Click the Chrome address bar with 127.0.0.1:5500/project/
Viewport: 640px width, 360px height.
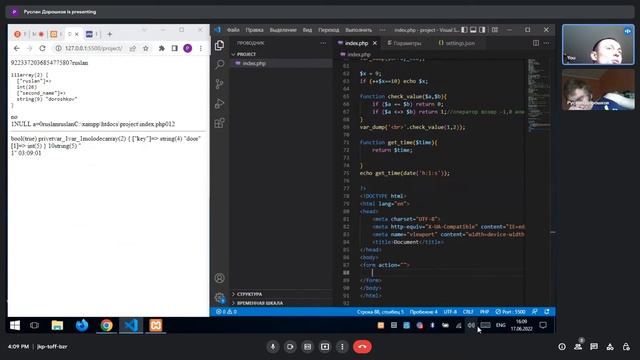pyautogui.click(x=93, y=48)
